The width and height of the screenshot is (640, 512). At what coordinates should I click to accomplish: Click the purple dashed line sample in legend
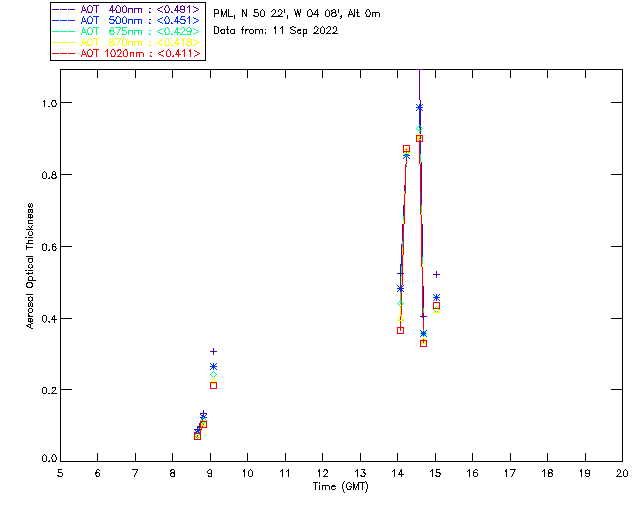tap(64, 9)
